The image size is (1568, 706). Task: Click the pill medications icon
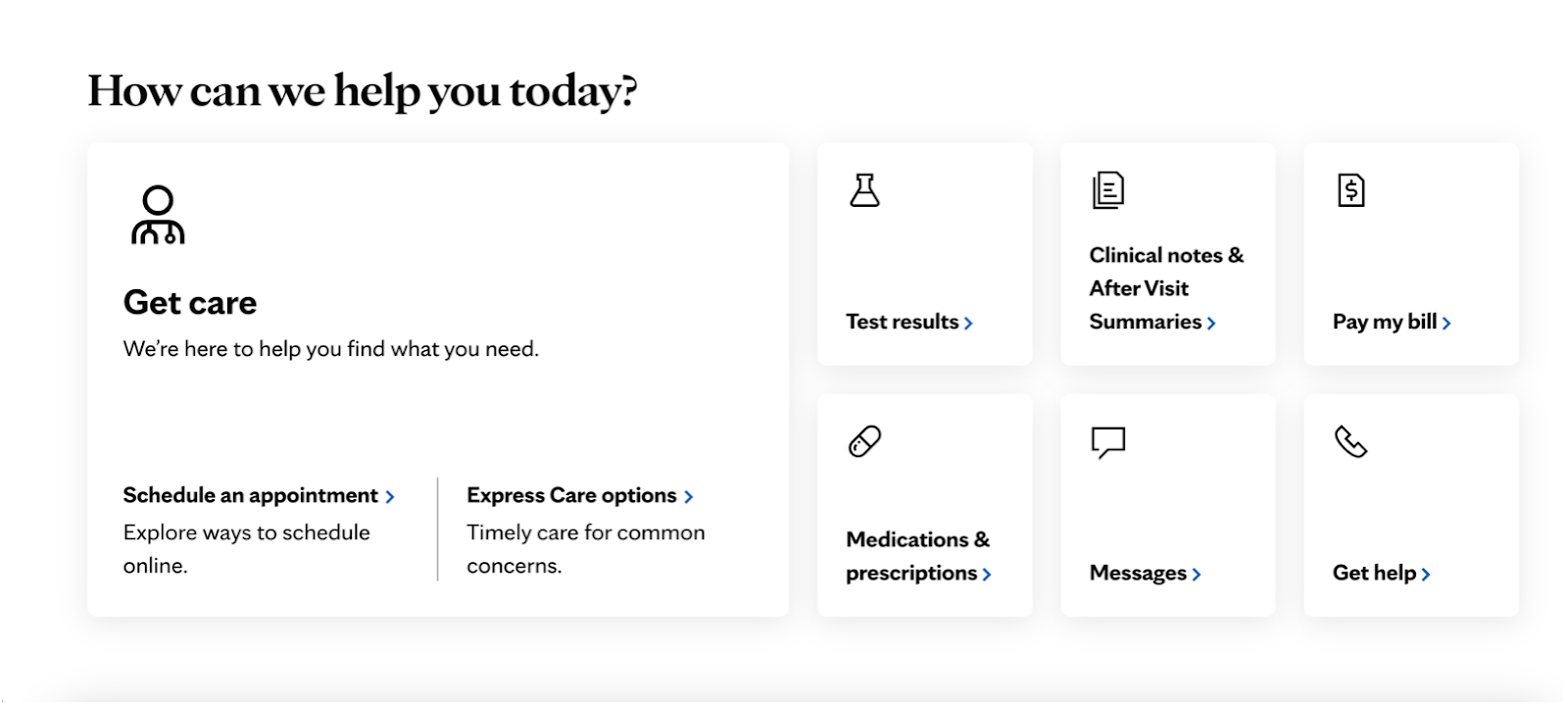pyautogui.click(x=864, y=441)
